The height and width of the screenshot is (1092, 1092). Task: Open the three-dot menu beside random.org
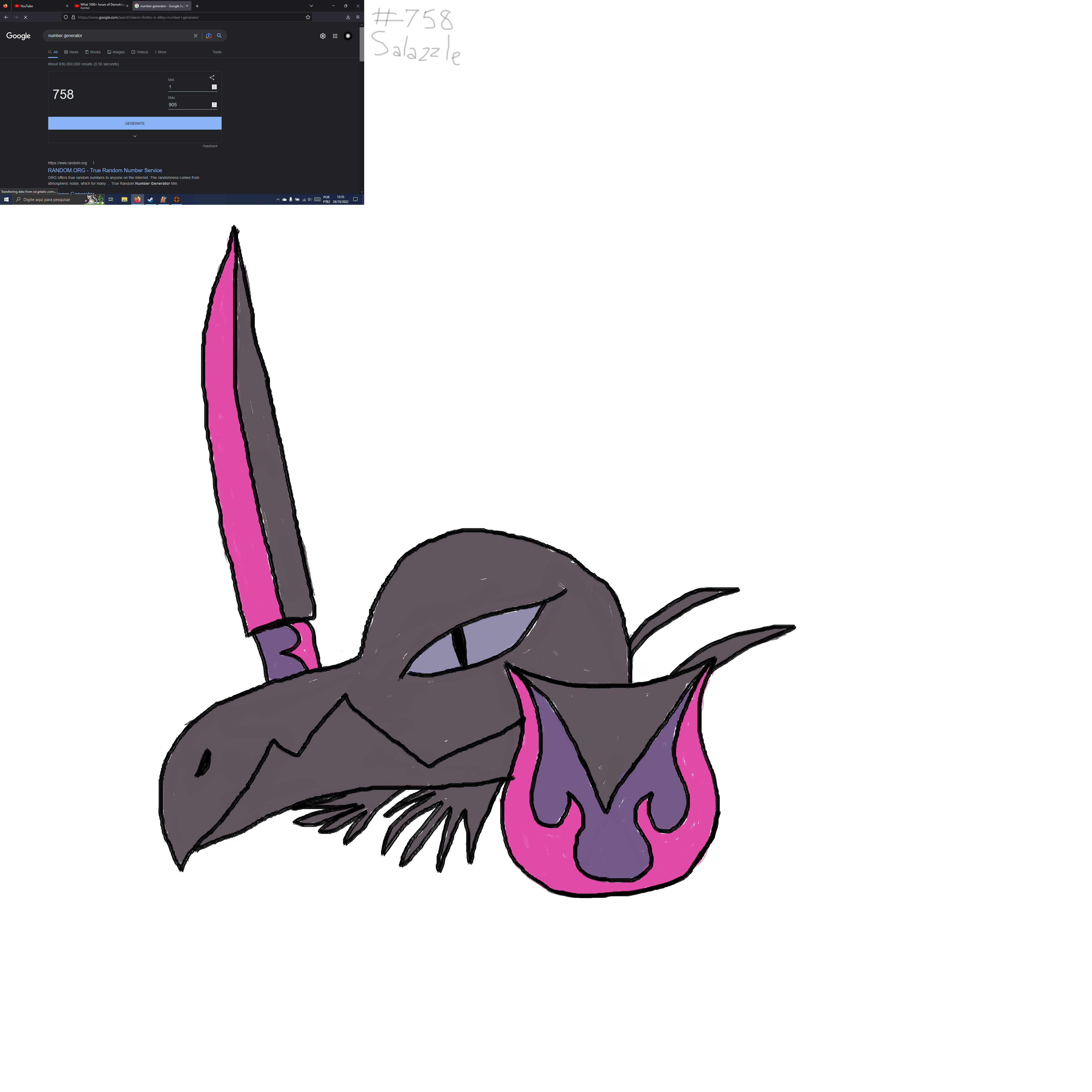(x=94, y=163)
